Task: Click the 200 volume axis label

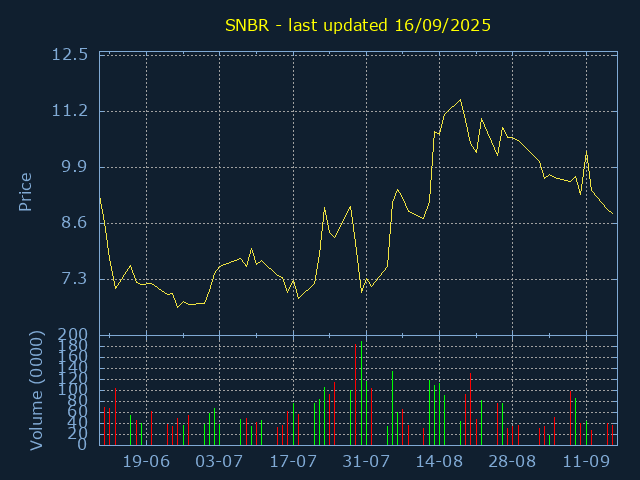Action: [x=73, y=335]
